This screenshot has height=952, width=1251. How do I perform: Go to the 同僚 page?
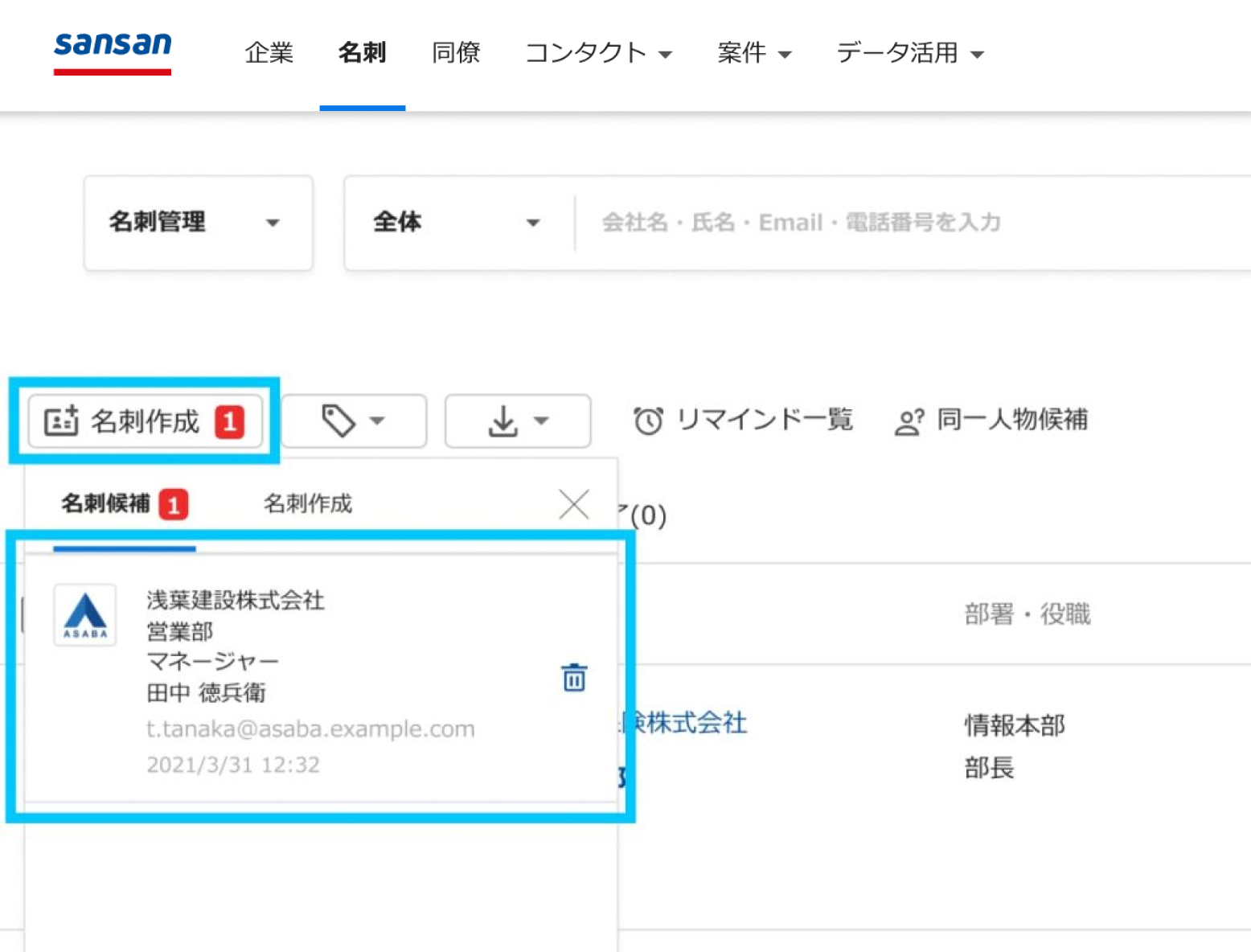[x=456, y=53]
